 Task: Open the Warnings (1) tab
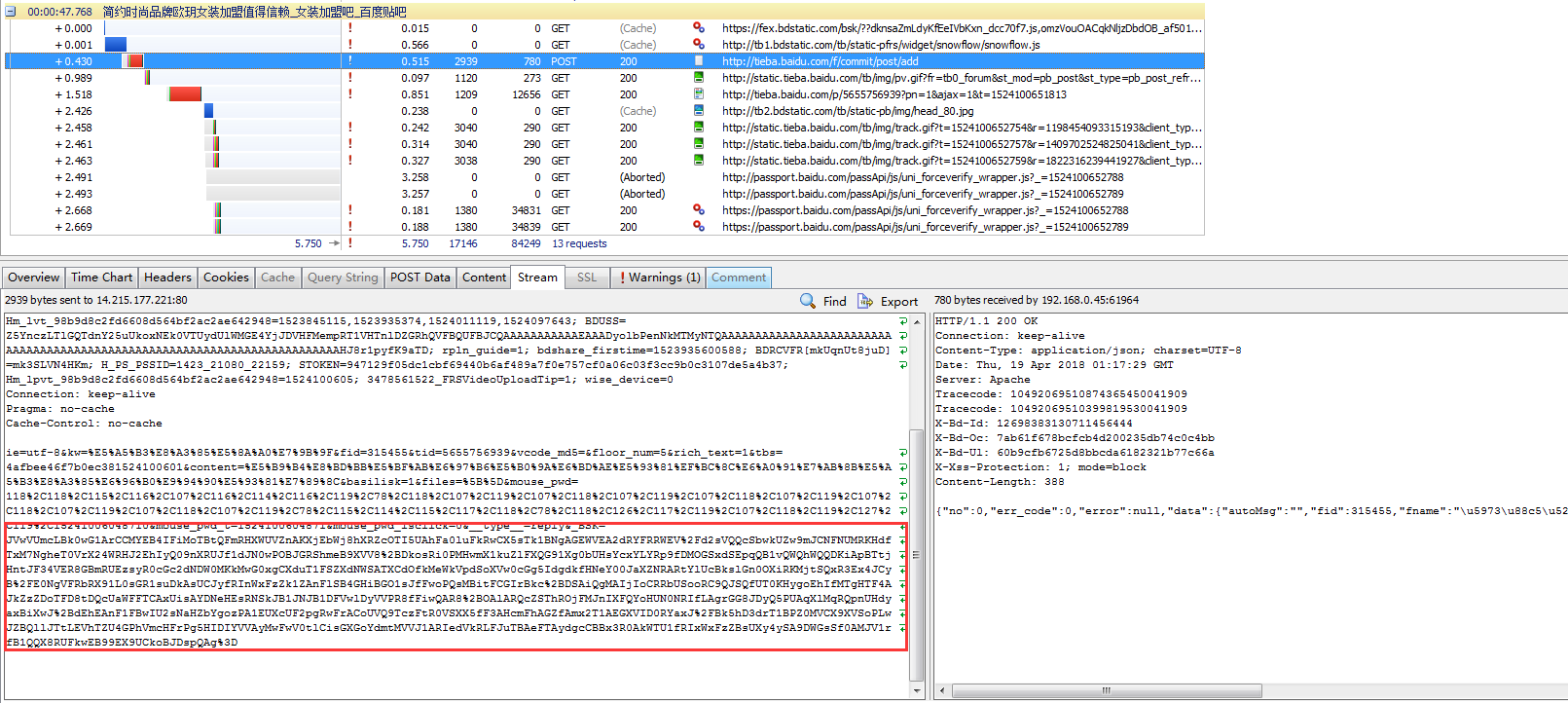(x=659, y=277)
